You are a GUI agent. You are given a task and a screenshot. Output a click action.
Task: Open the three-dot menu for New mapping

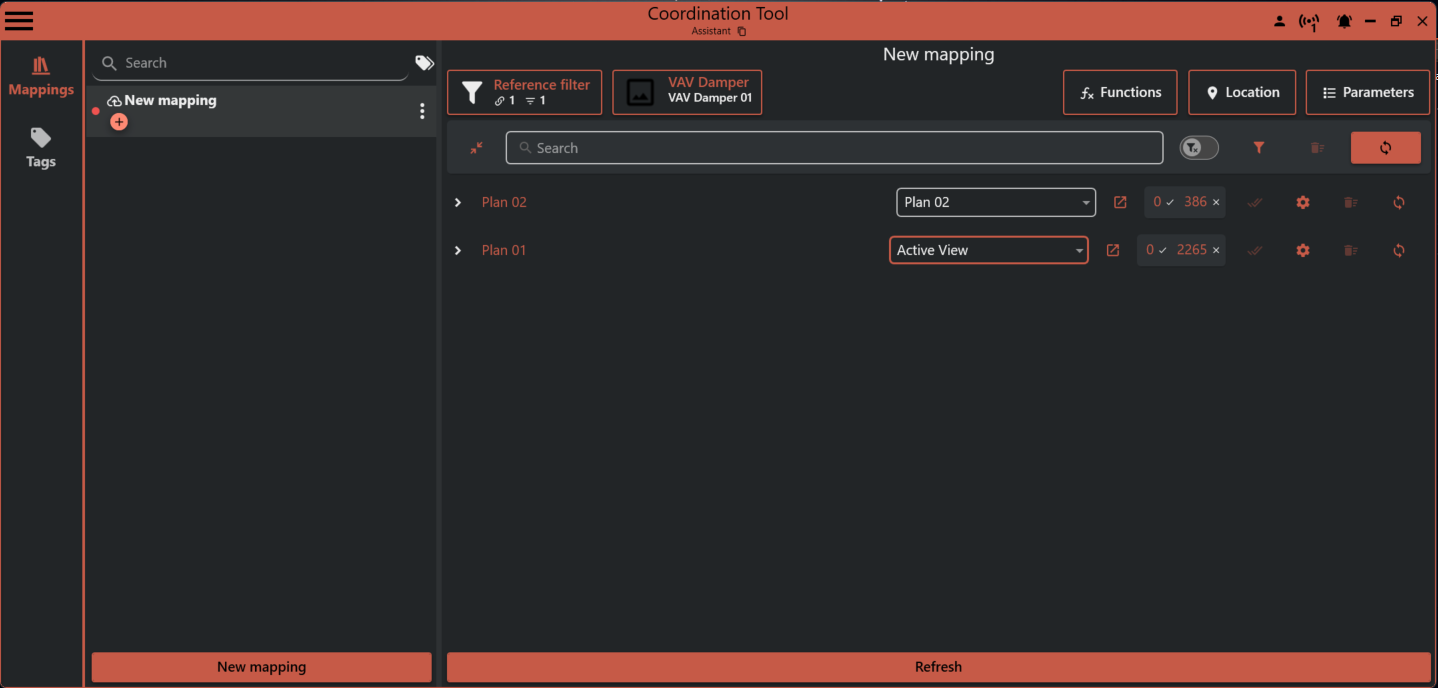(x=422, y=110)
